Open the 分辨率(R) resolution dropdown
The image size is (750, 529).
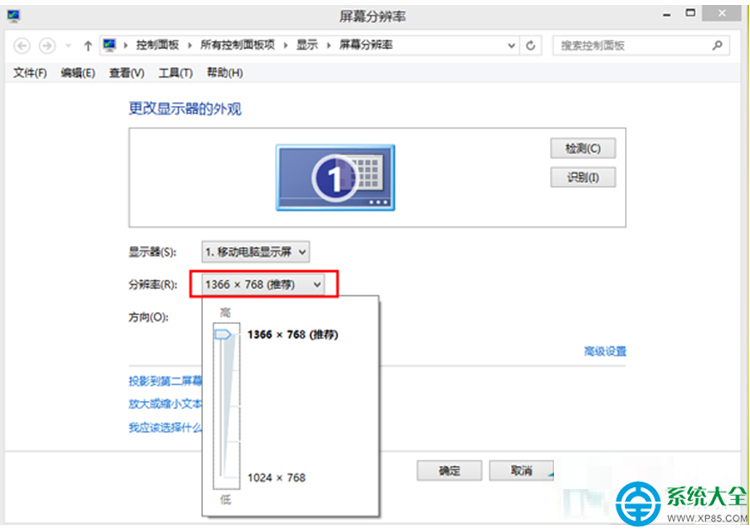pyautogui.click(x=263, y=285)
